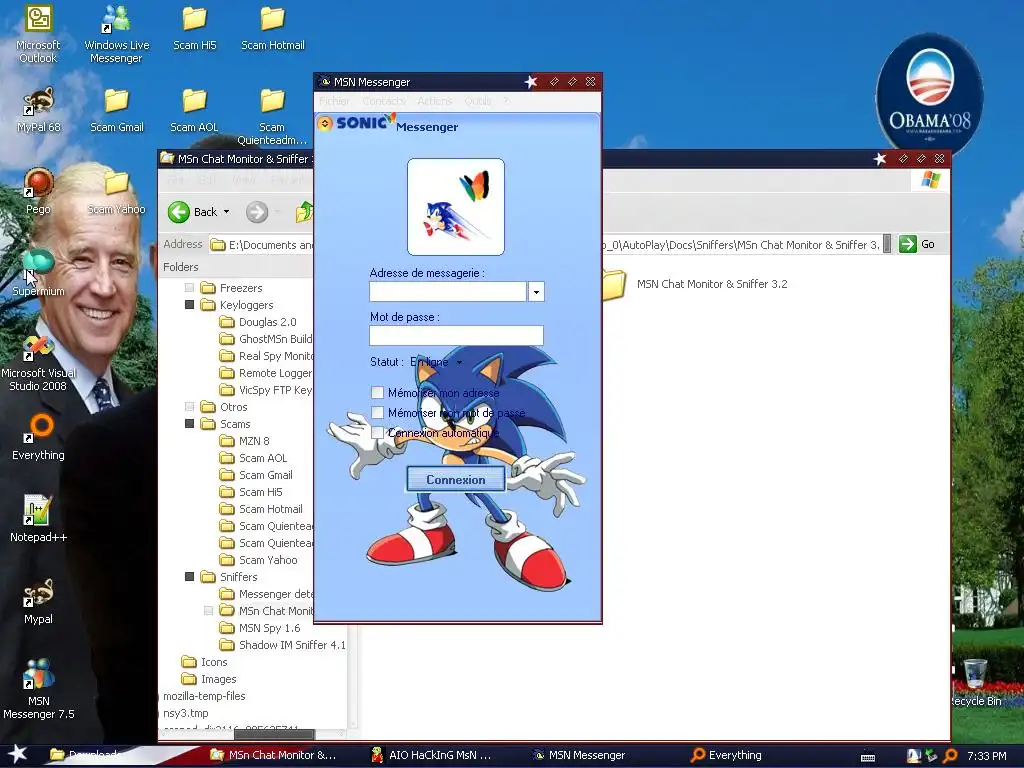Open the Recycle Bin
This screenshot has height=768, width=1024.
[x=975, y=683]
